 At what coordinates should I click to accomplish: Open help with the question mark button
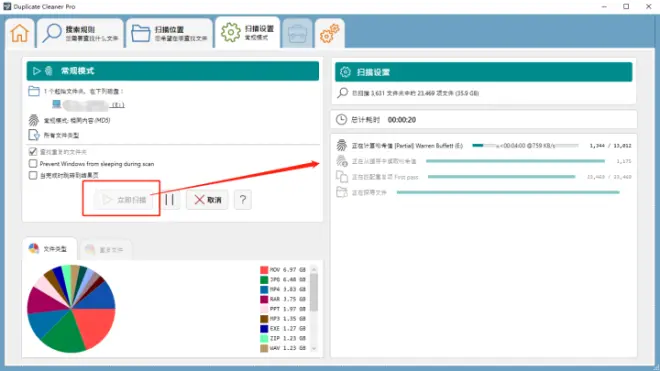pyautogui.click(x=243, y=200)
